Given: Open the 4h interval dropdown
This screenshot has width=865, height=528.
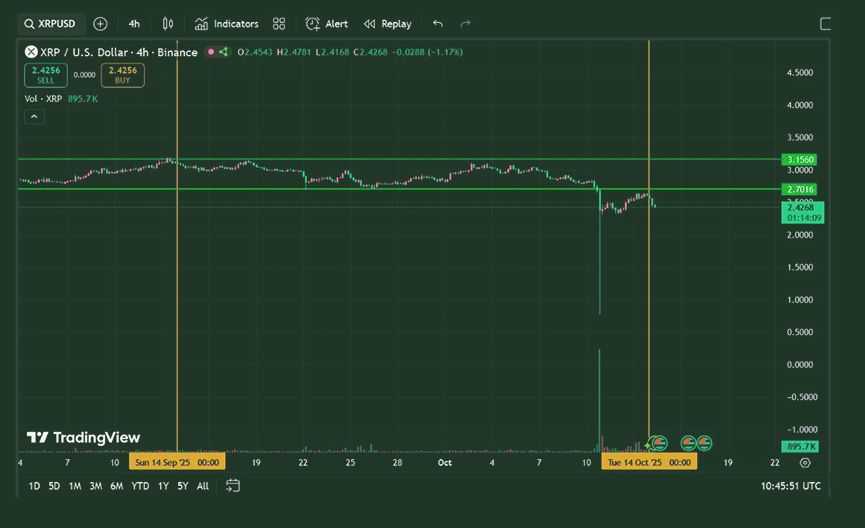Looking at the screenshot, I should point(134,24).
